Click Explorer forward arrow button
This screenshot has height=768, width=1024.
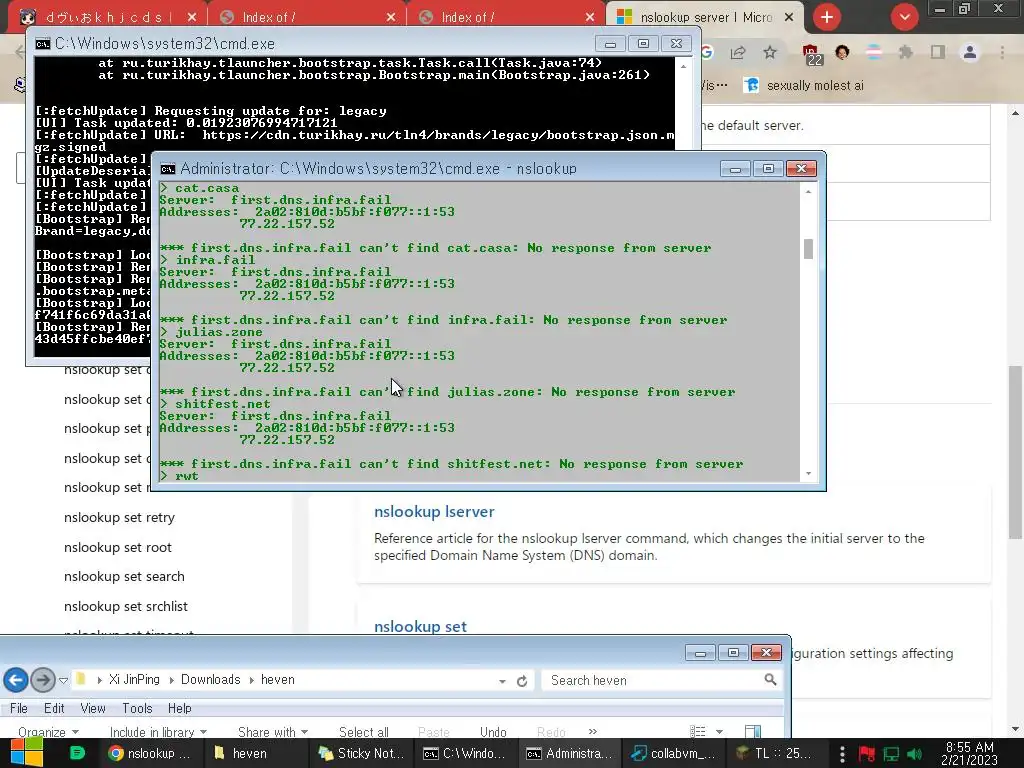tap(43, 680)
